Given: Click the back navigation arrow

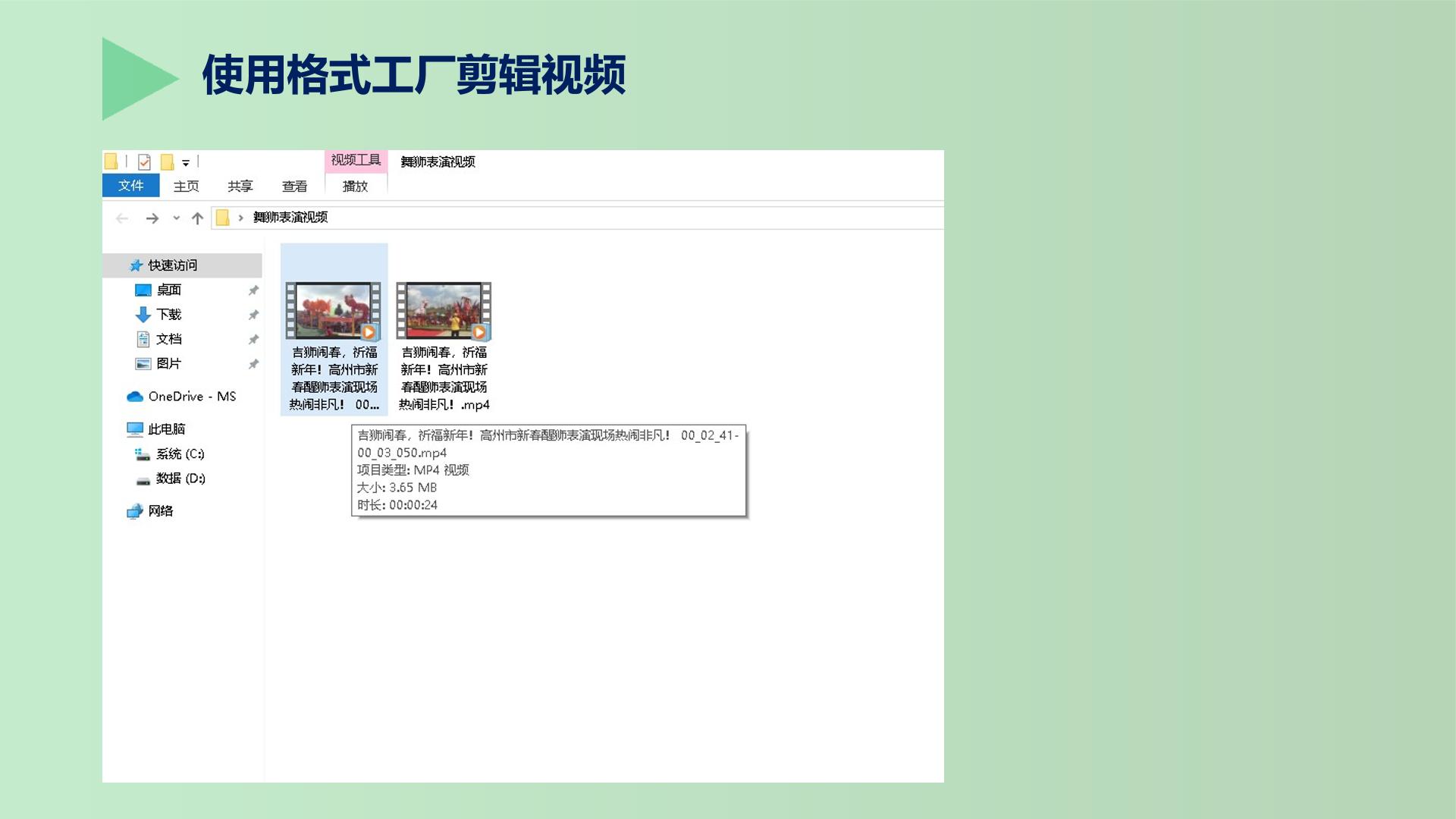Looking at the screenshot, I should [121, 218].
